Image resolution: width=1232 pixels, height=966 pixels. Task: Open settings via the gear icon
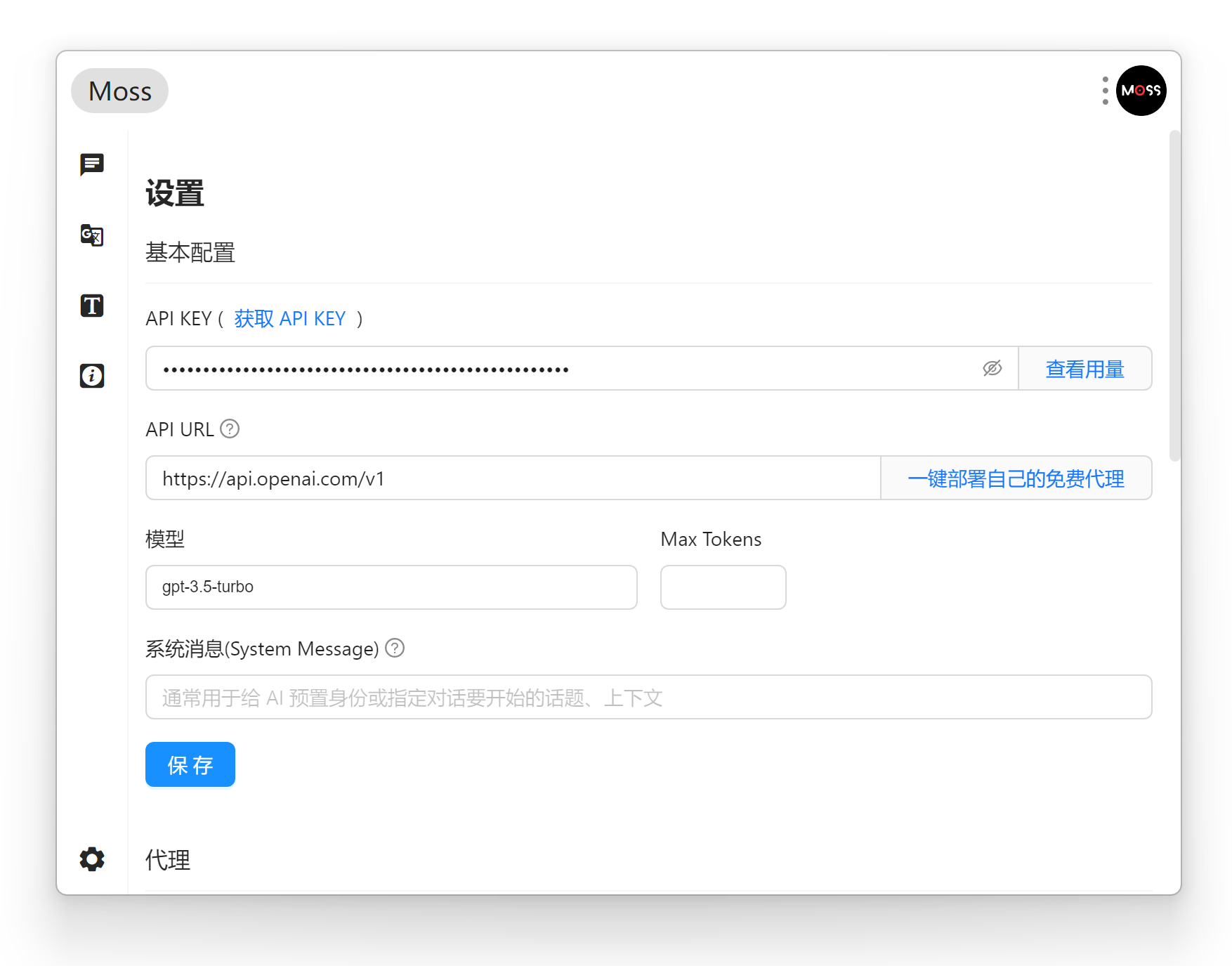click(x=92, y=859)
